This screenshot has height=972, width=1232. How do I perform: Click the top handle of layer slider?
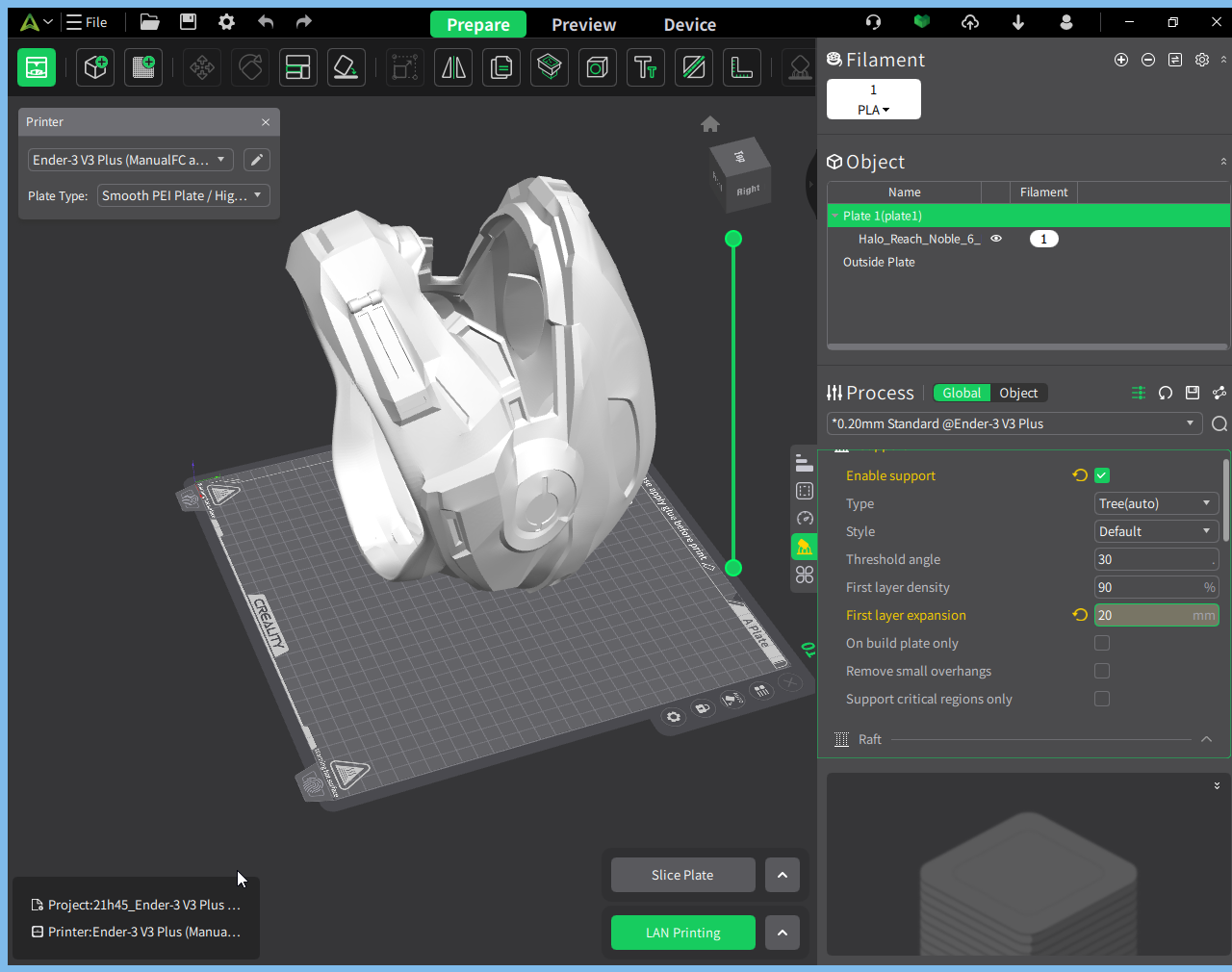pos(733,239)
